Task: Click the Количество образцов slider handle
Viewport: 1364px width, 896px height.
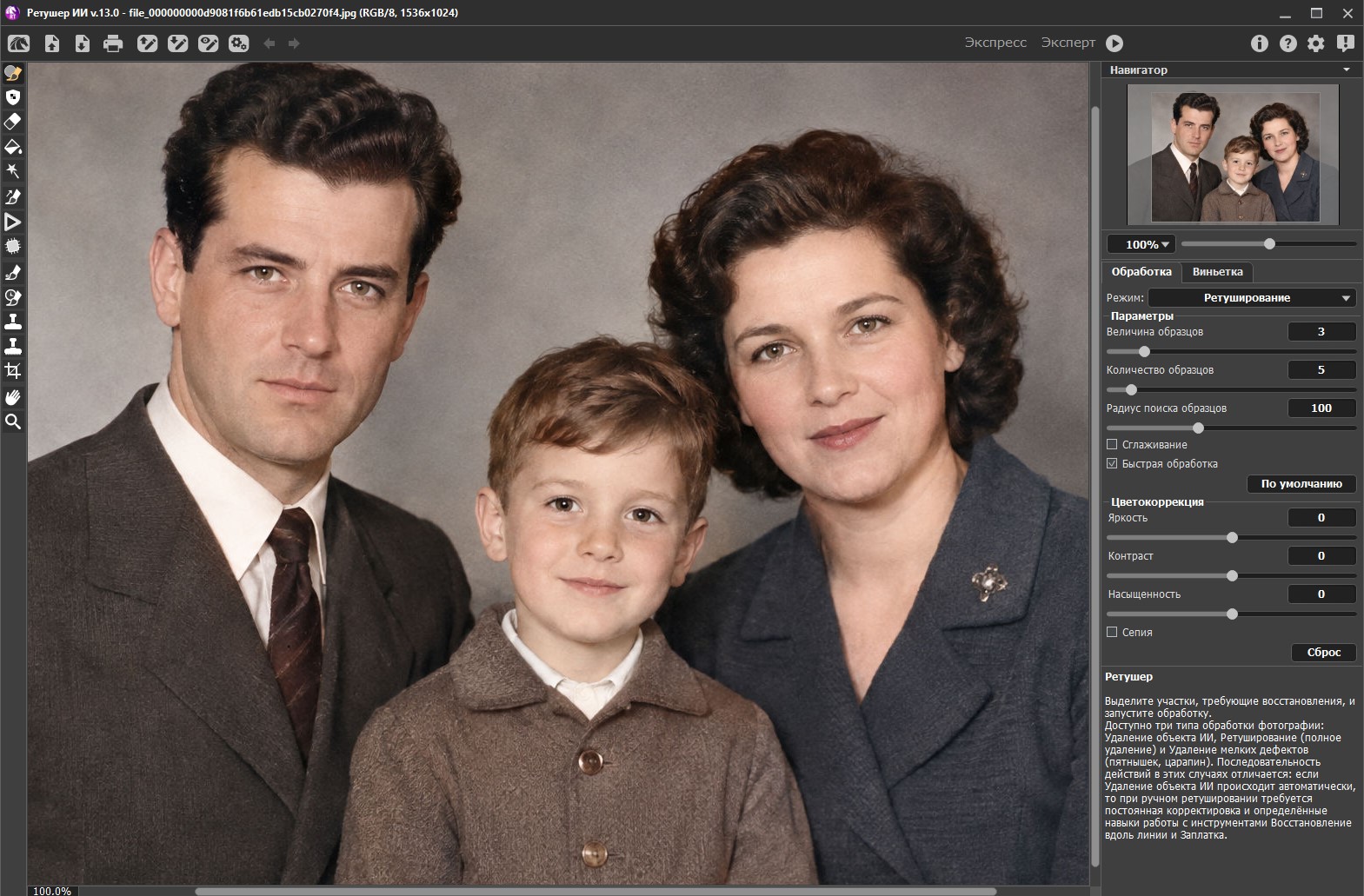Action: click(x=1131, y=390)
